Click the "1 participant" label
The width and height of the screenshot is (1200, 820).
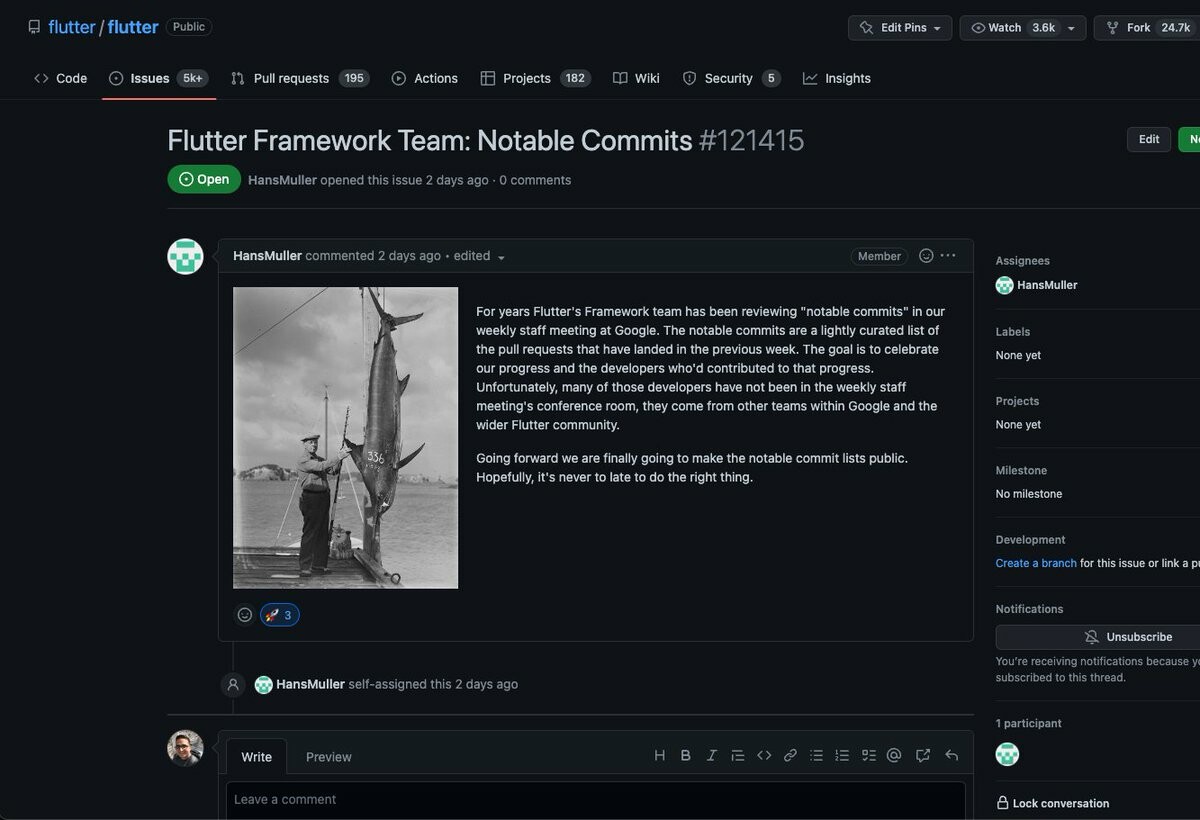[1028, 723]
